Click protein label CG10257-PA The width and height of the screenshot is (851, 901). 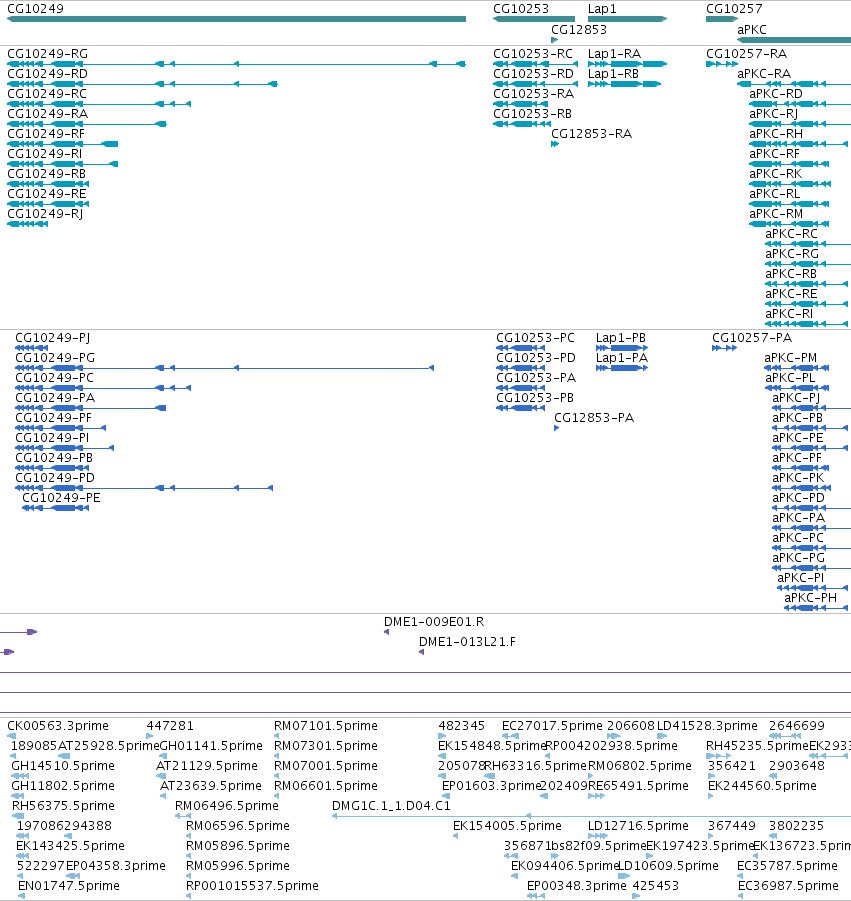[752, 337]
